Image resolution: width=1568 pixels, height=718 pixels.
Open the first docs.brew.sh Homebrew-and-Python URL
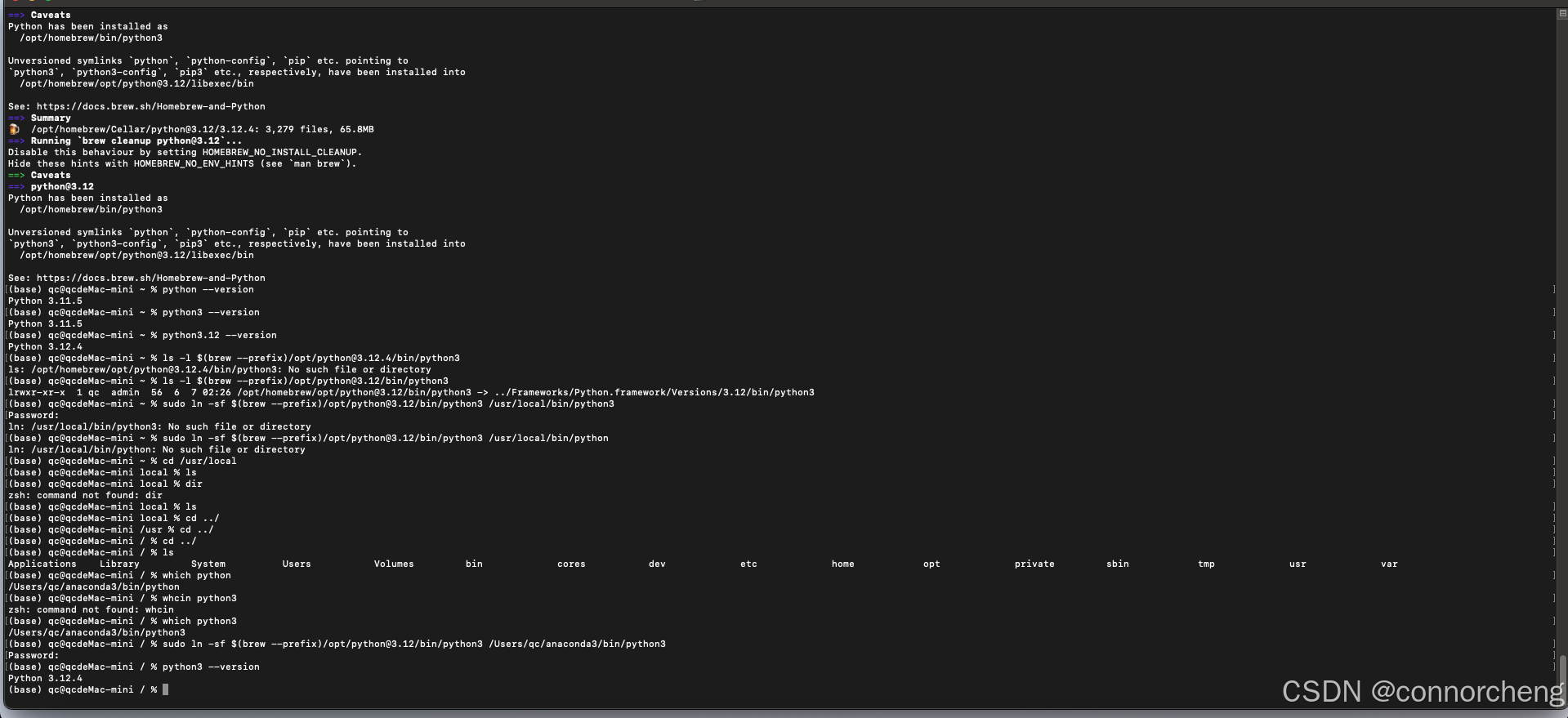tap(150, 107)
